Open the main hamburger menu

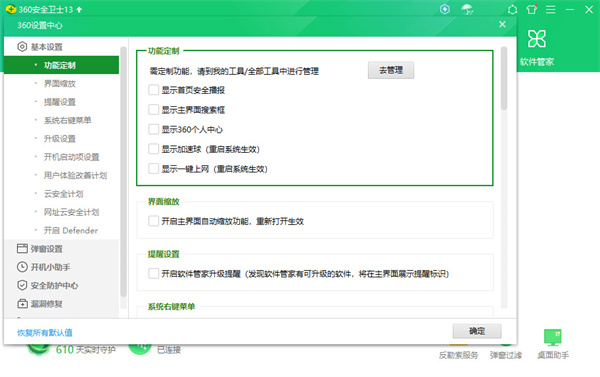click(551, 10)
